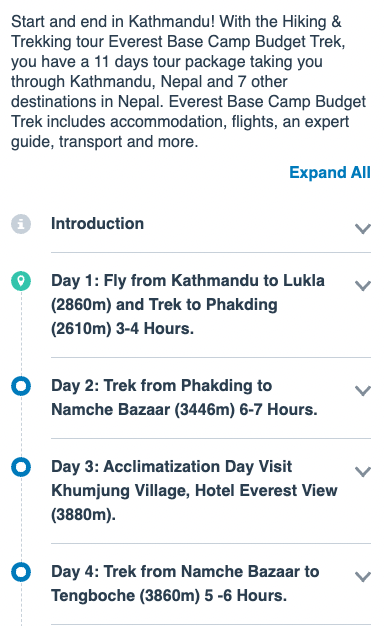Open the Day 2 chevron arrow

point(363,391)
